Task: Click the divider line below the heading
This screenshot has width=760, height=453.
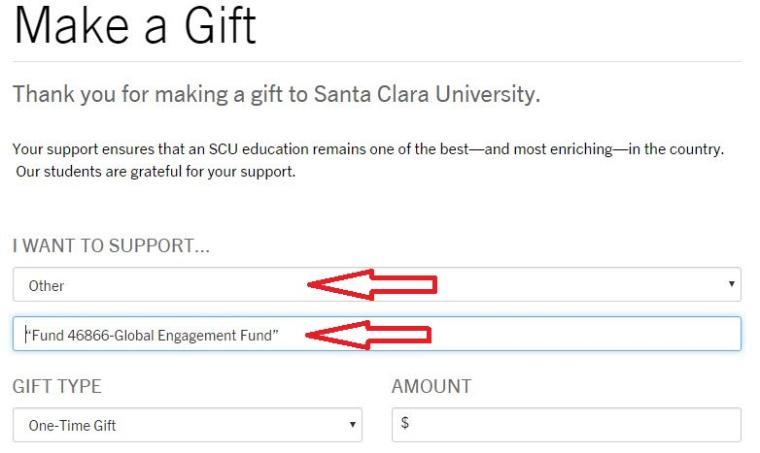Action: pyautogui.click(x=378, y=62)
